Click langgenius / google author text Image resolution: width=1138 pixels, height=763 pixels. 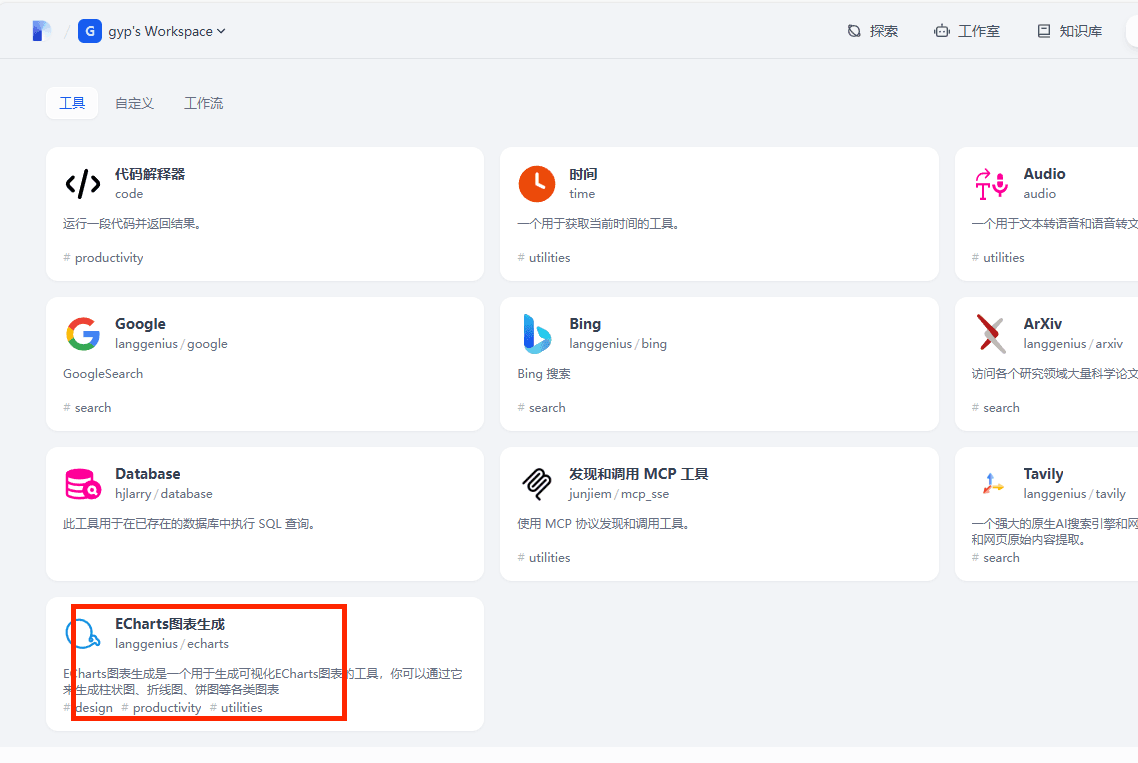[171, 344]
